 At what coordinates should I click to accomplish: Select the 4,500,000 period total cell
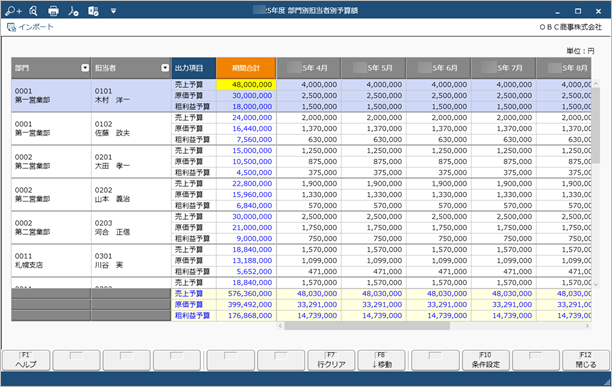tap(246, 172)
